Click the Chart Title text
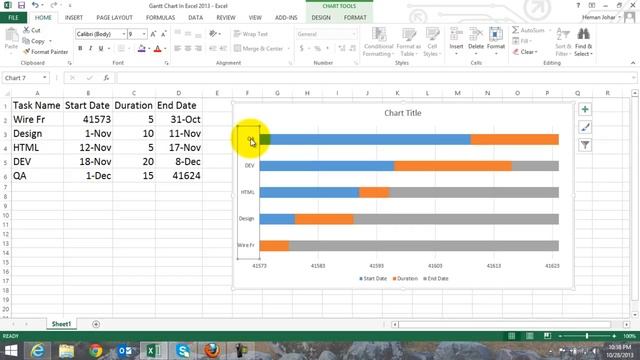The image size is (640, 360). tap(402, 113)
